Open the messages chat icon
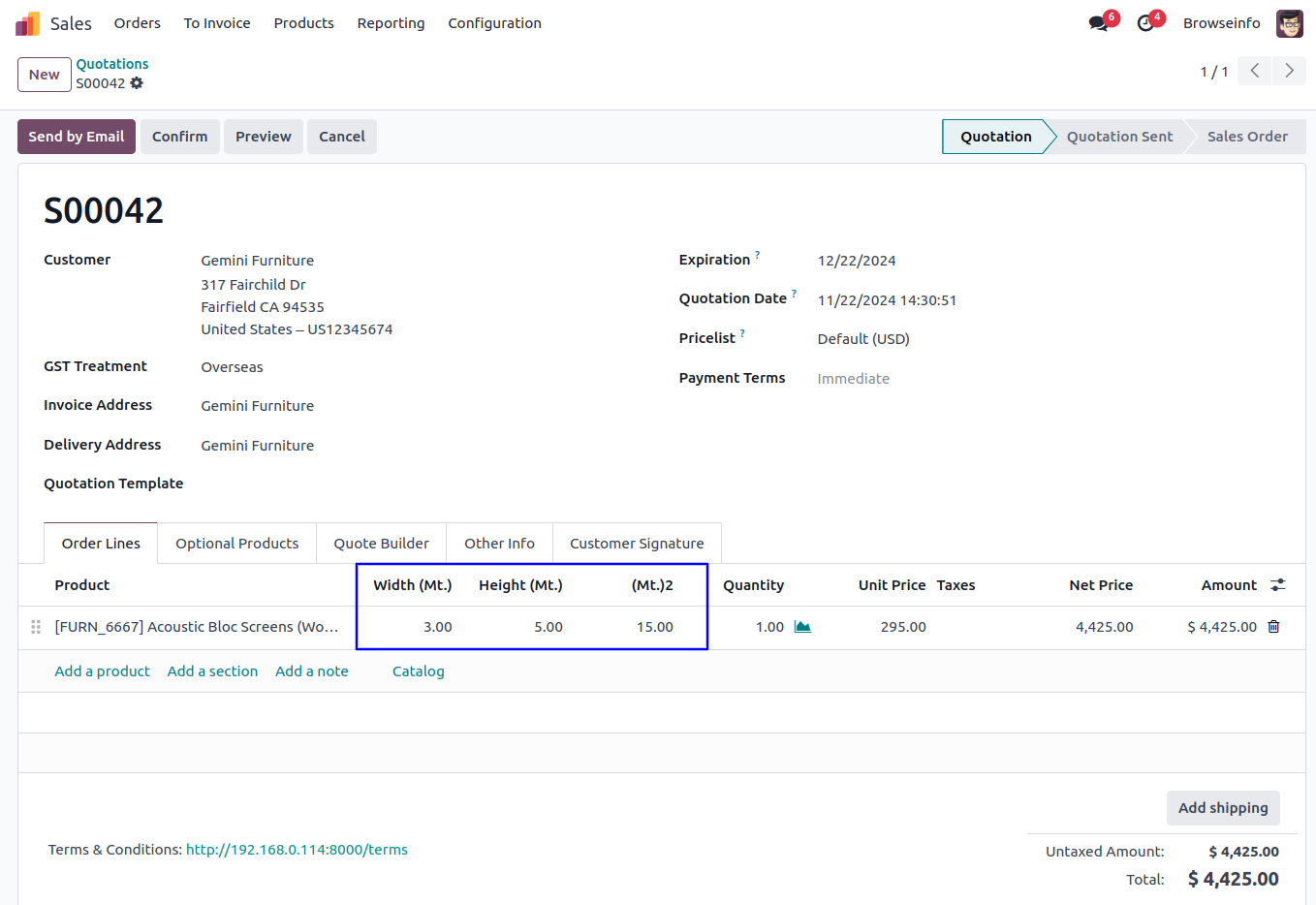 1098,23
